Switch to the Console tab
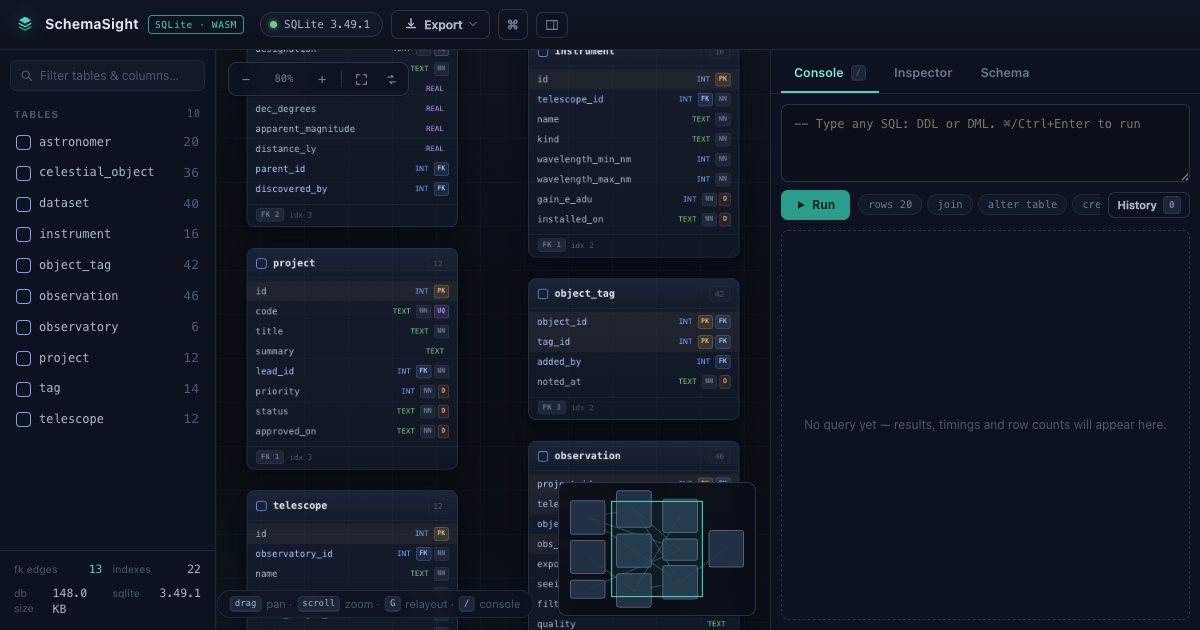 [x=830, y=73]
